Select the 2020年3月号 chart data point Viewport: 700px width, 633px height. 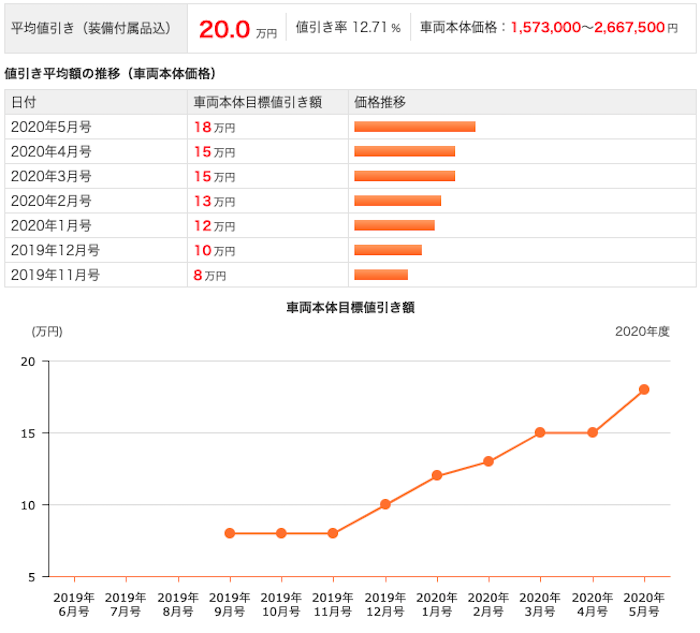tap(540, 432)
